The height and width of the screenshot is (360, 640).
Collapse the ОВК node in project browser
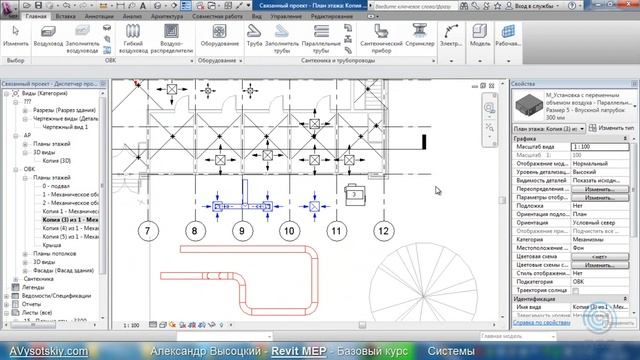click(x=16, y=169)
